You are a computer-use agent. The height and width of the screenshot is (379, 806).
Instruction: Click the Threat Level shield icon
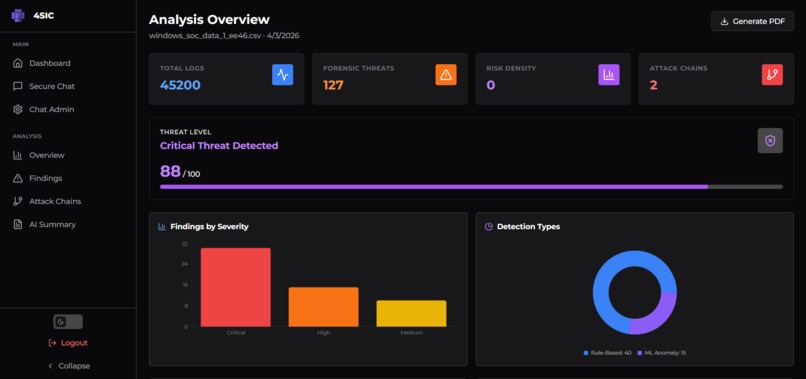[x=770, y=140]
